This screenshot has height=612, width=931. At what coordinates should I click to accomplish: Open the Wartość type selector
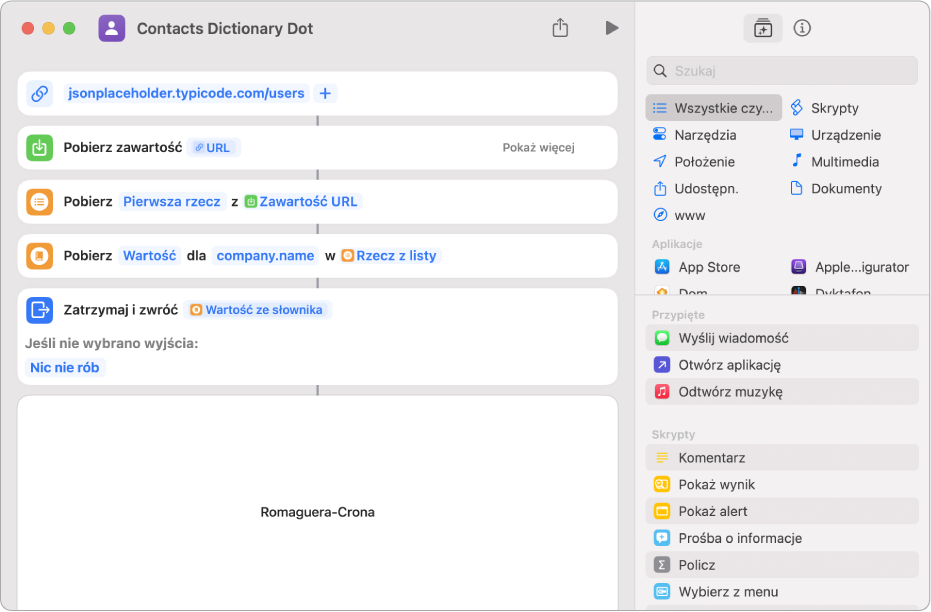150,255
